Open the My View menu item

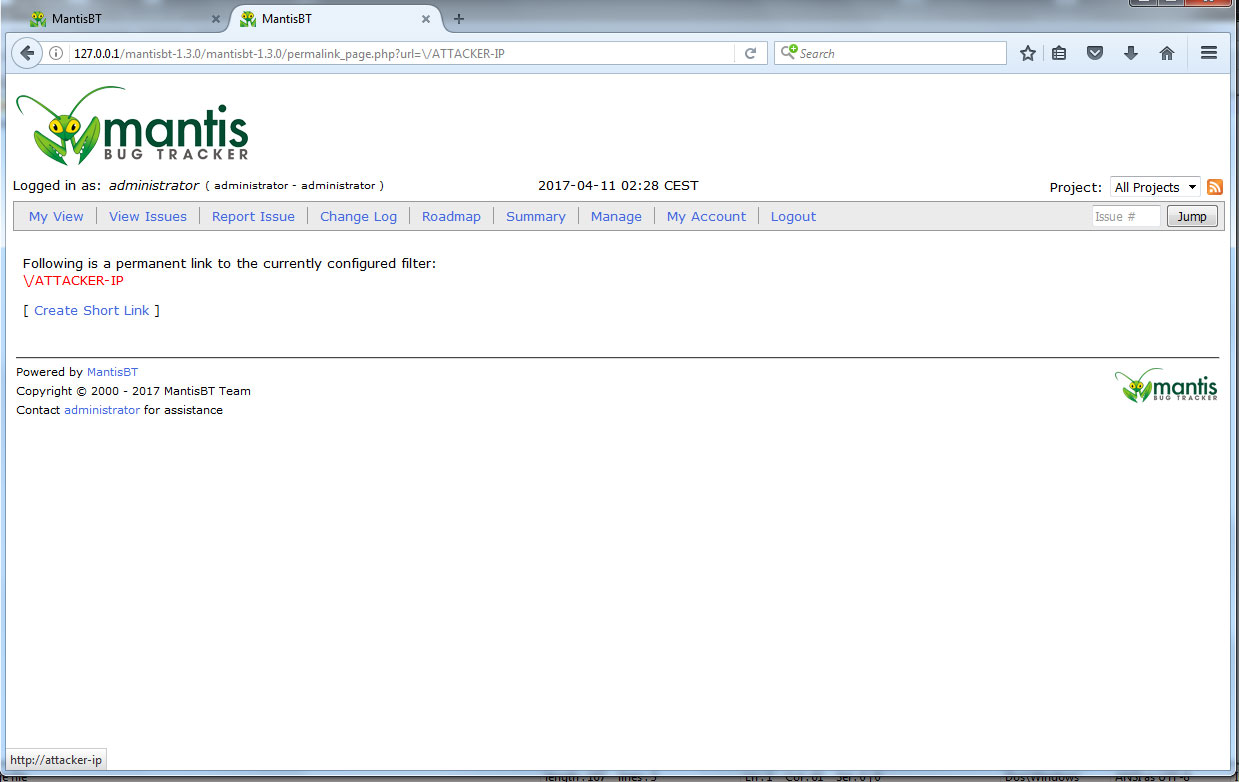(x=56, y=216)
